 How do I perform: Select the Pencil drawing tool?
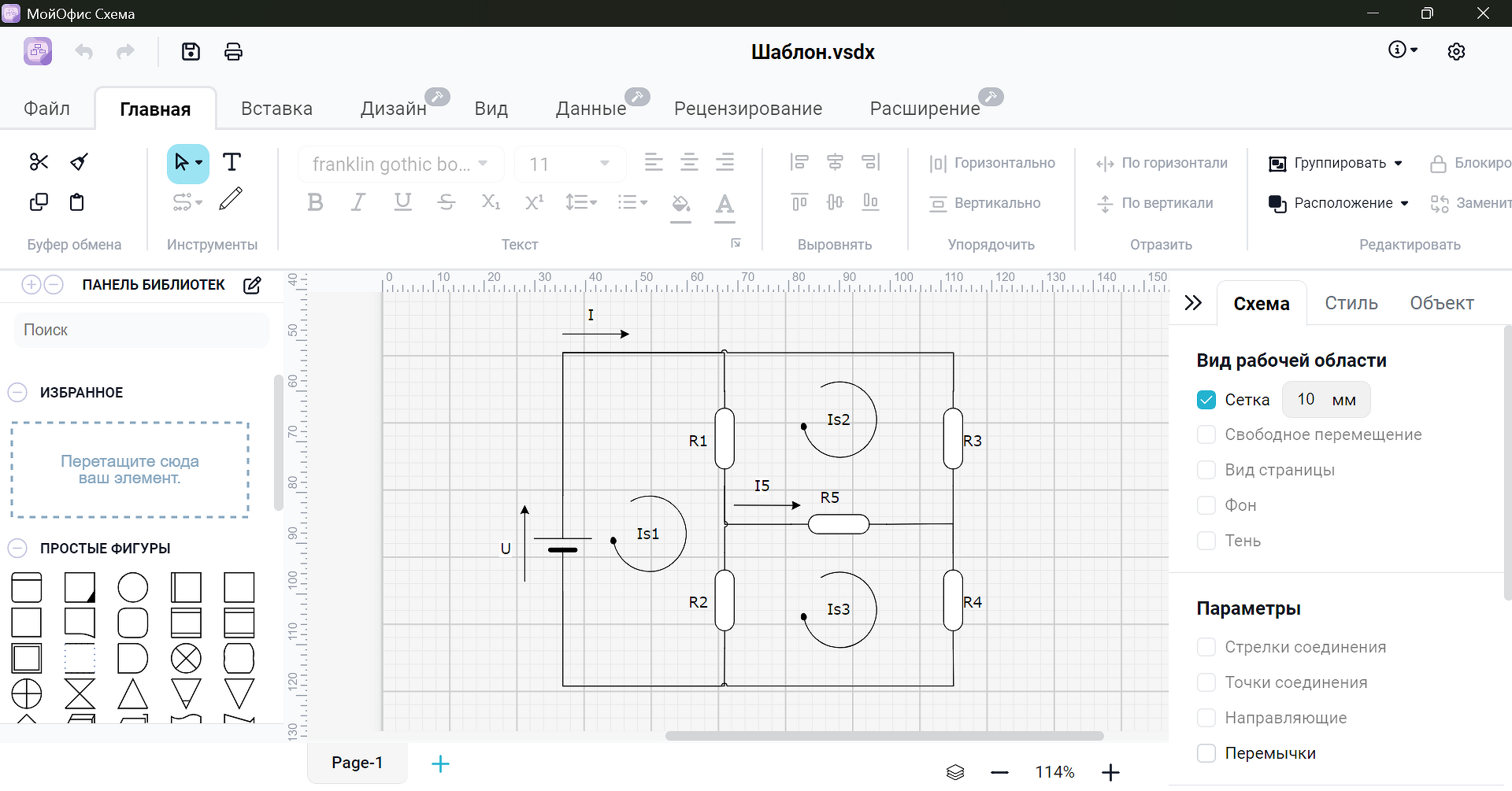click(x=231, y=199)
